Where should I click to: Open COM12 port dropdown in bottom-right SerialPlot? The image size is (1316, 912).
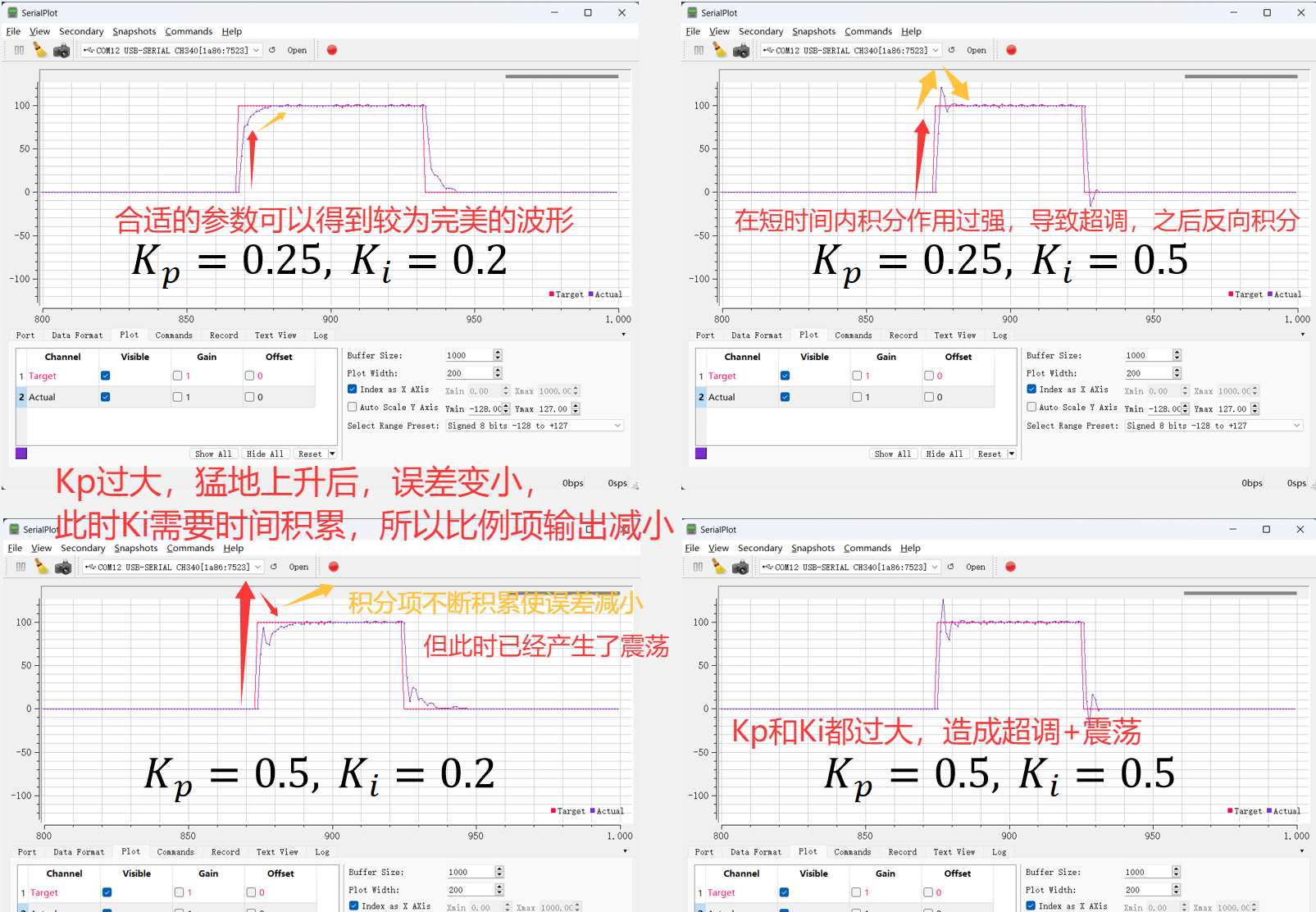click(850, 567)
